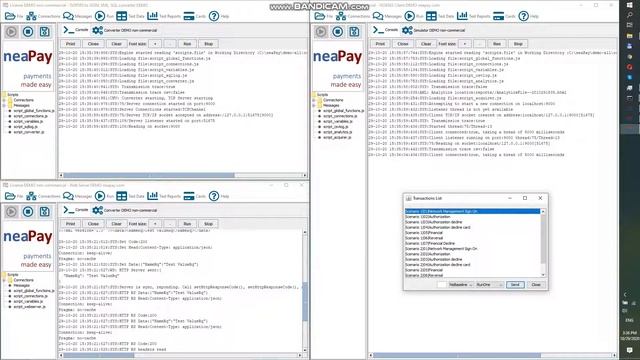Expand Messages folder in top-left converter tree

click(x=4, y=105)
